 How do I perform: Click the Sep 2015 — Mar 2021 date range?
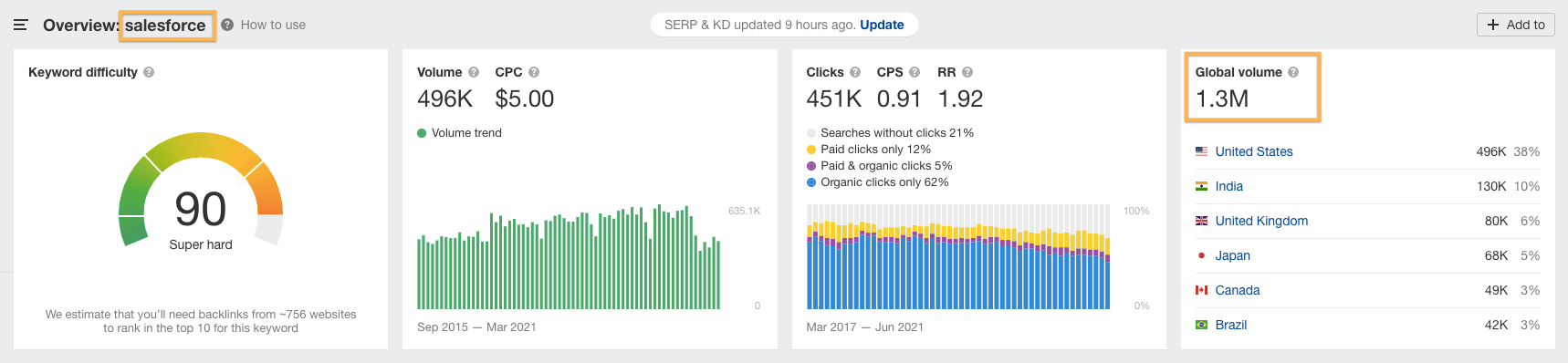tap(476, 327)
